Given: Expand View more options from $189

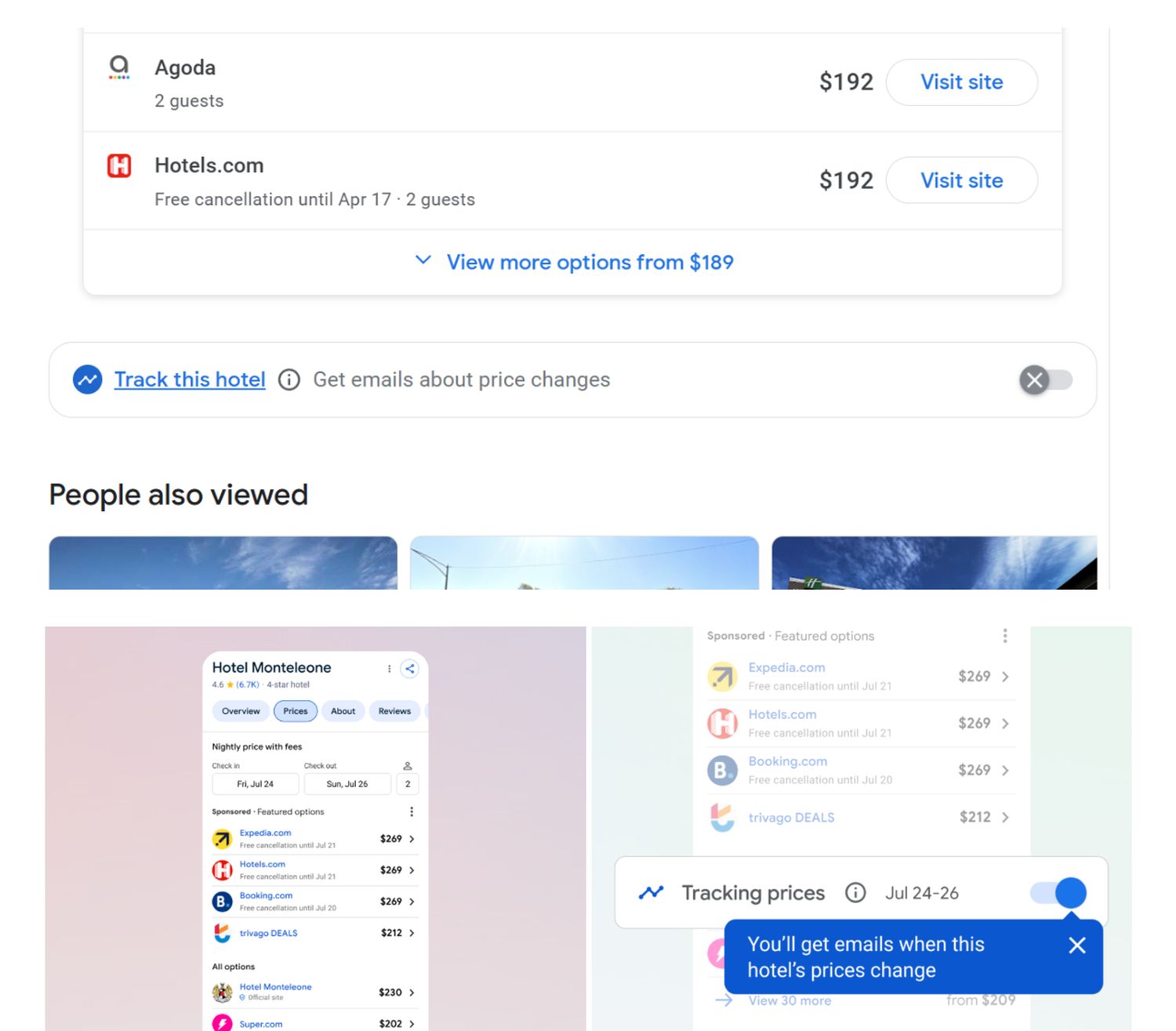Looking at the screenshot, I should click(573, 262).
